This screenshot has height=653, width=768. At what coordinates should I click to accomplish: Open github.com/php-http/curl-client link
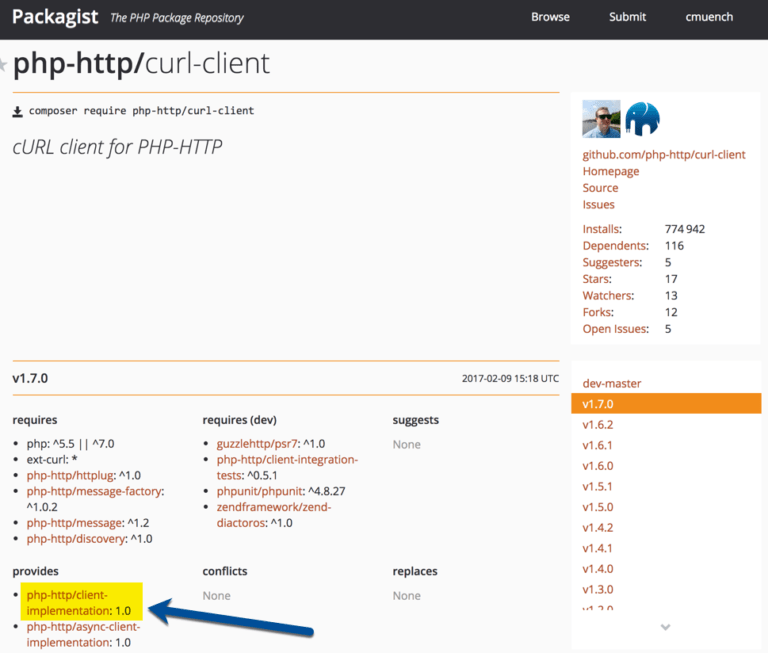click(664, 155)
